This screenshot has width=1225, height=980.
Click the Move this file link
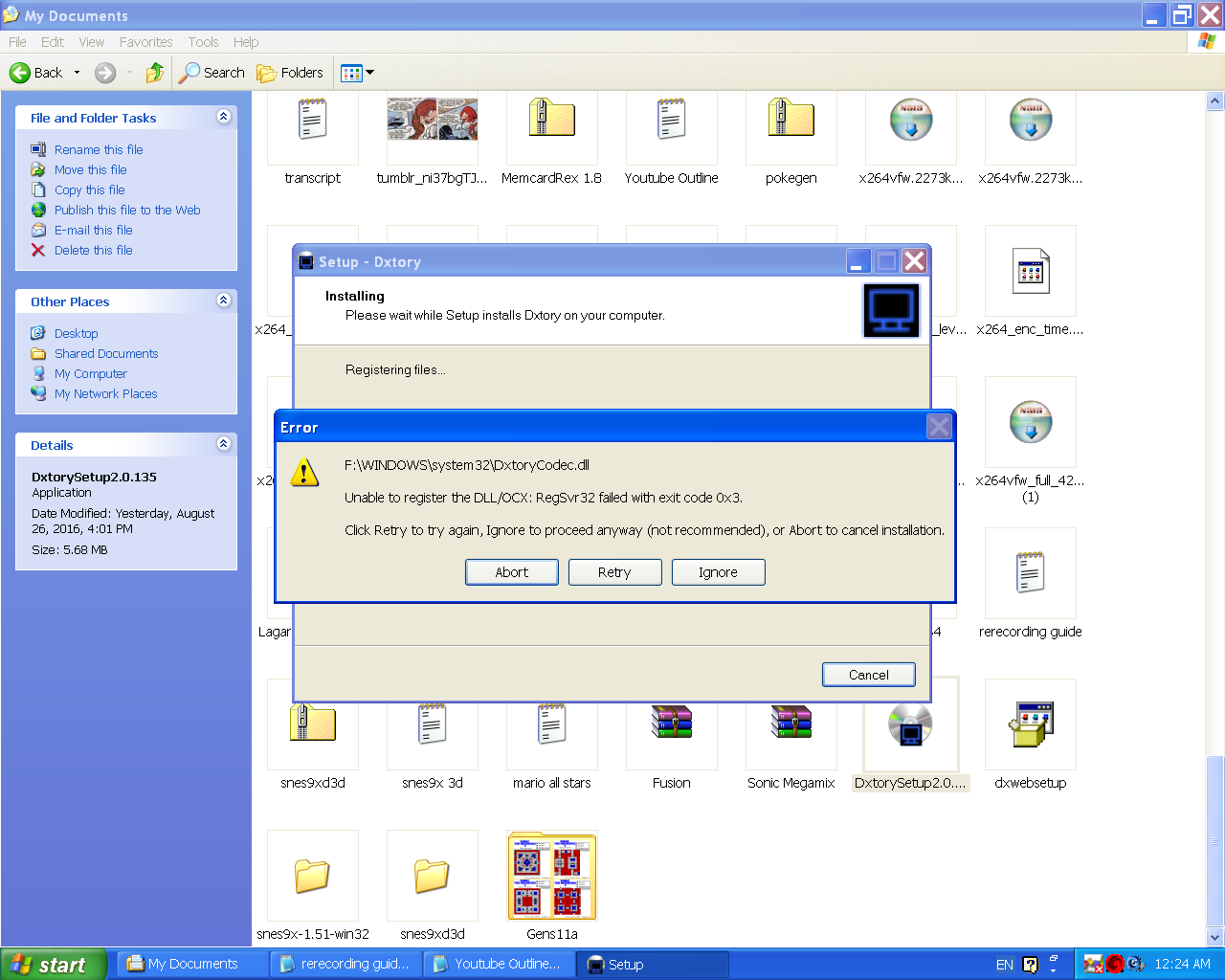[x=91, y=170]
